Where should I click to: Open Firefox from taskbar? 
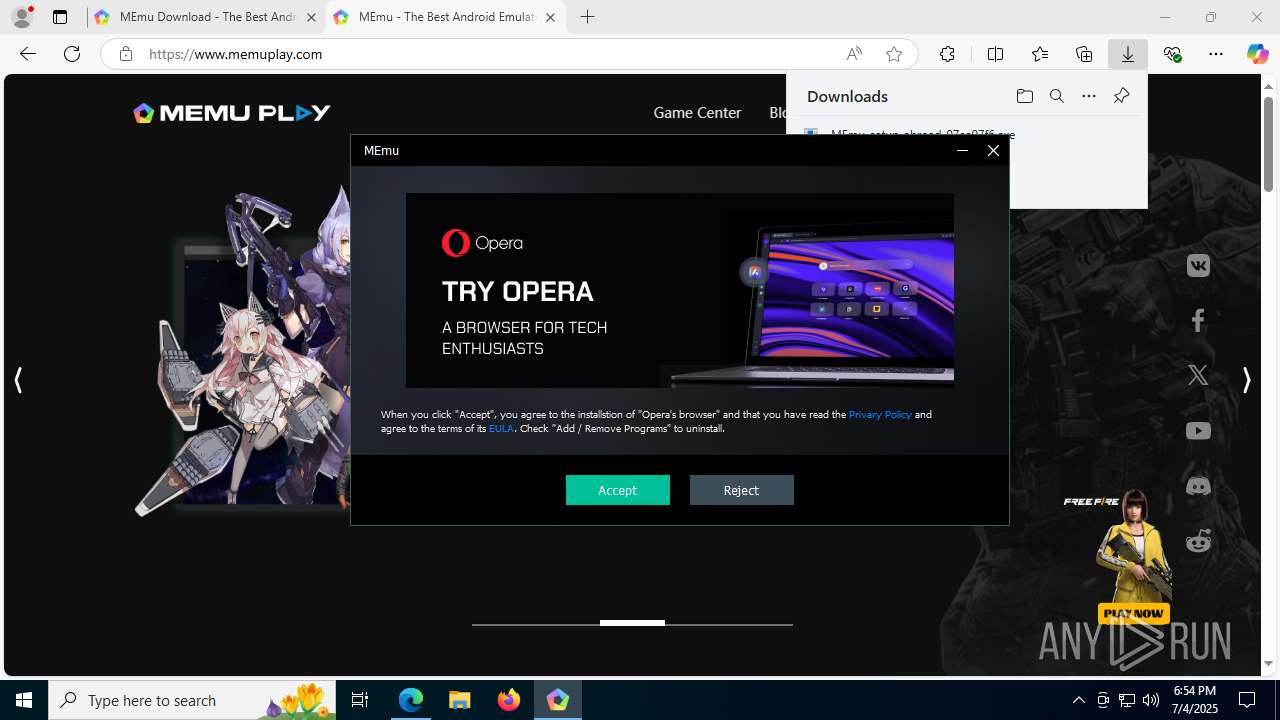click(509, 700)
